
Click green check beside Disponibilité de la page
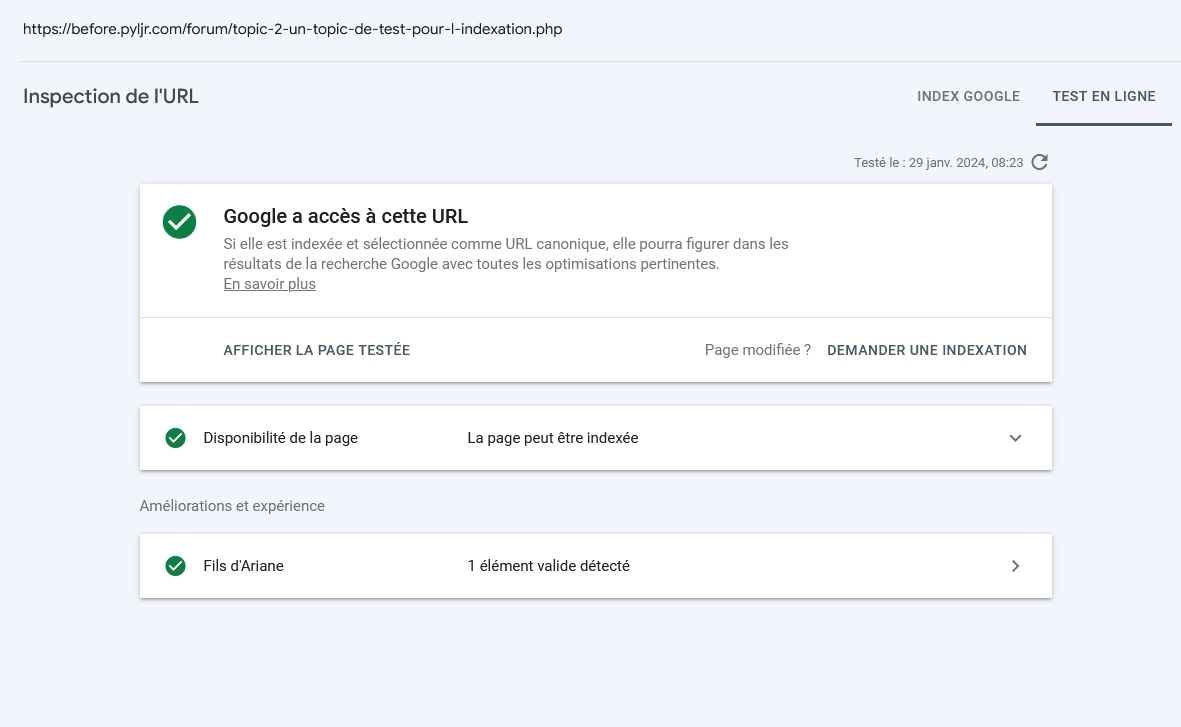[x=175, y=438]
